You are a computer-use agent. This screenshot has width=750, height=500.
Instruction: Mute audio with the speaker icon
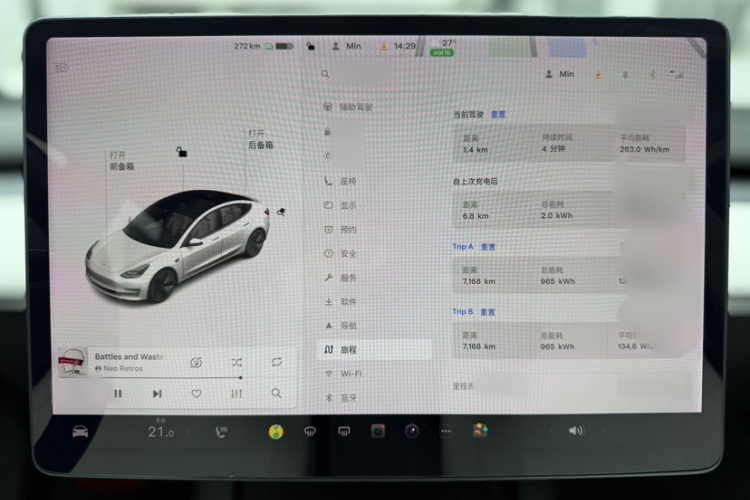[576, 431]
